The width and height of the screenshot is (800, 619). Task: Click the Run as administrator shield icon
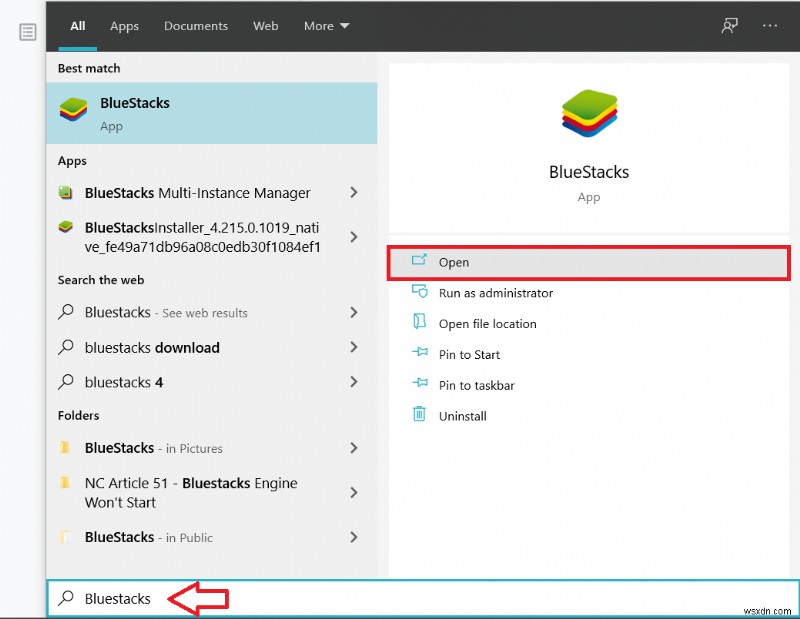(x=419, y=292)
